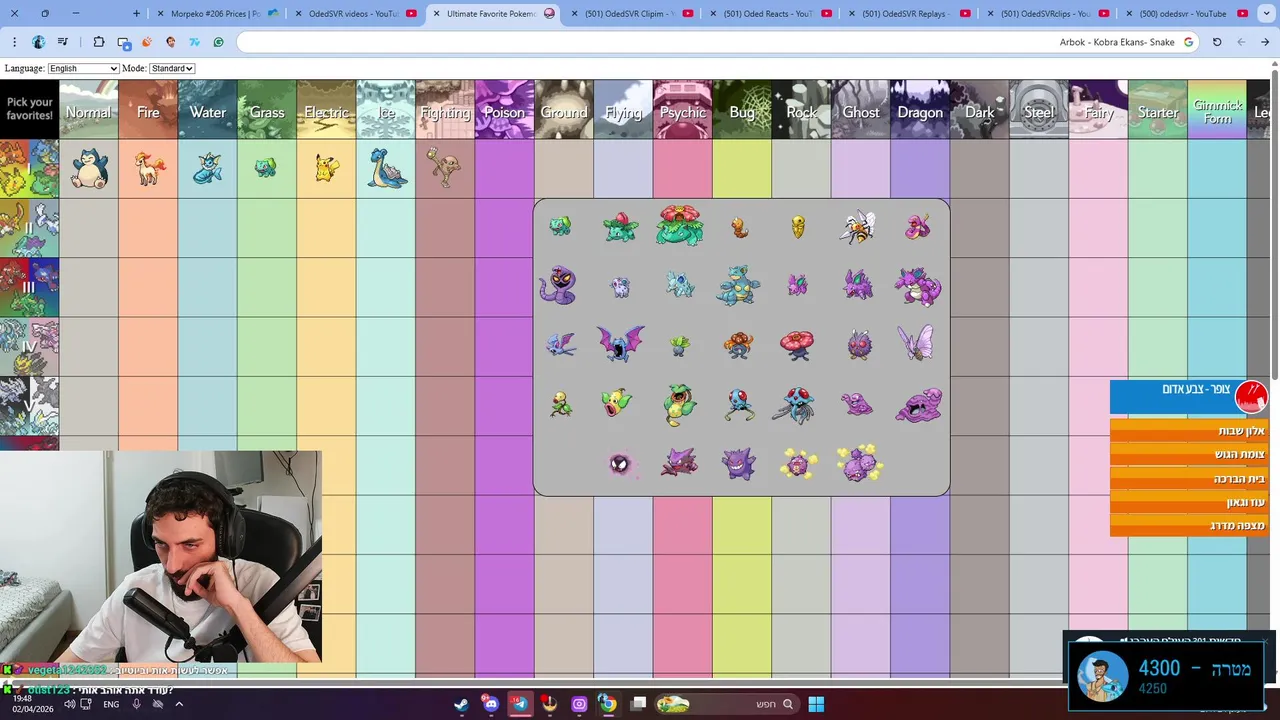Open the browser extensions puzzle icon
Screen dimensions: 1280x720
point(98,42)
